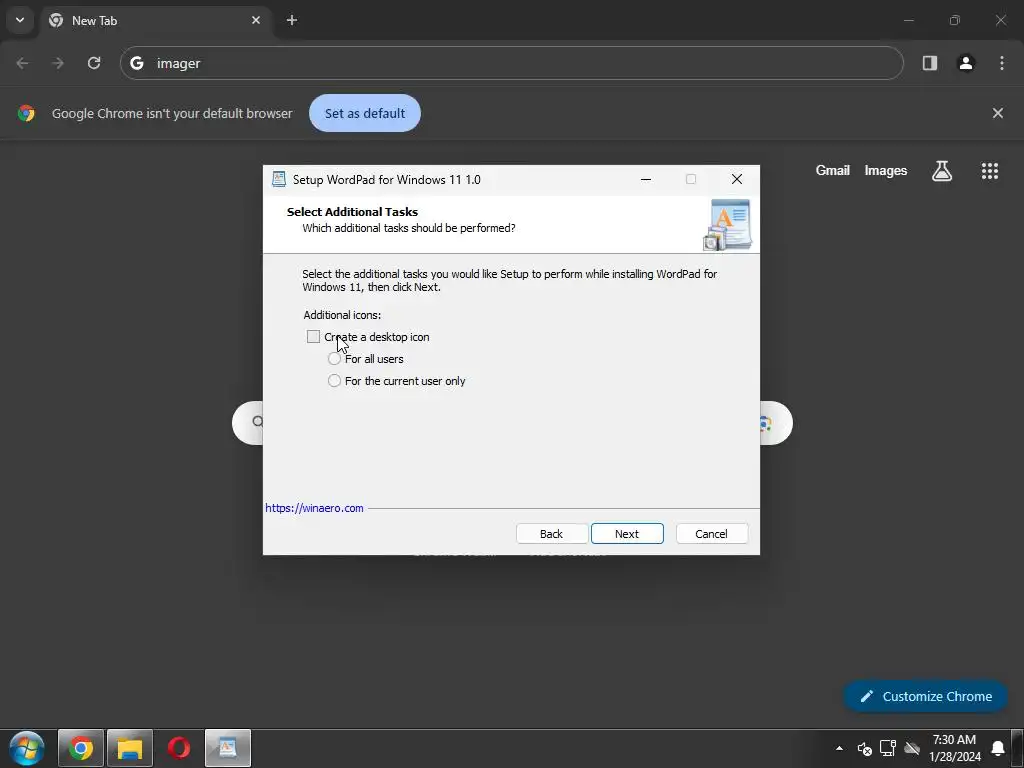
Task: Click the muted volume tray icon
Action: 865,748
